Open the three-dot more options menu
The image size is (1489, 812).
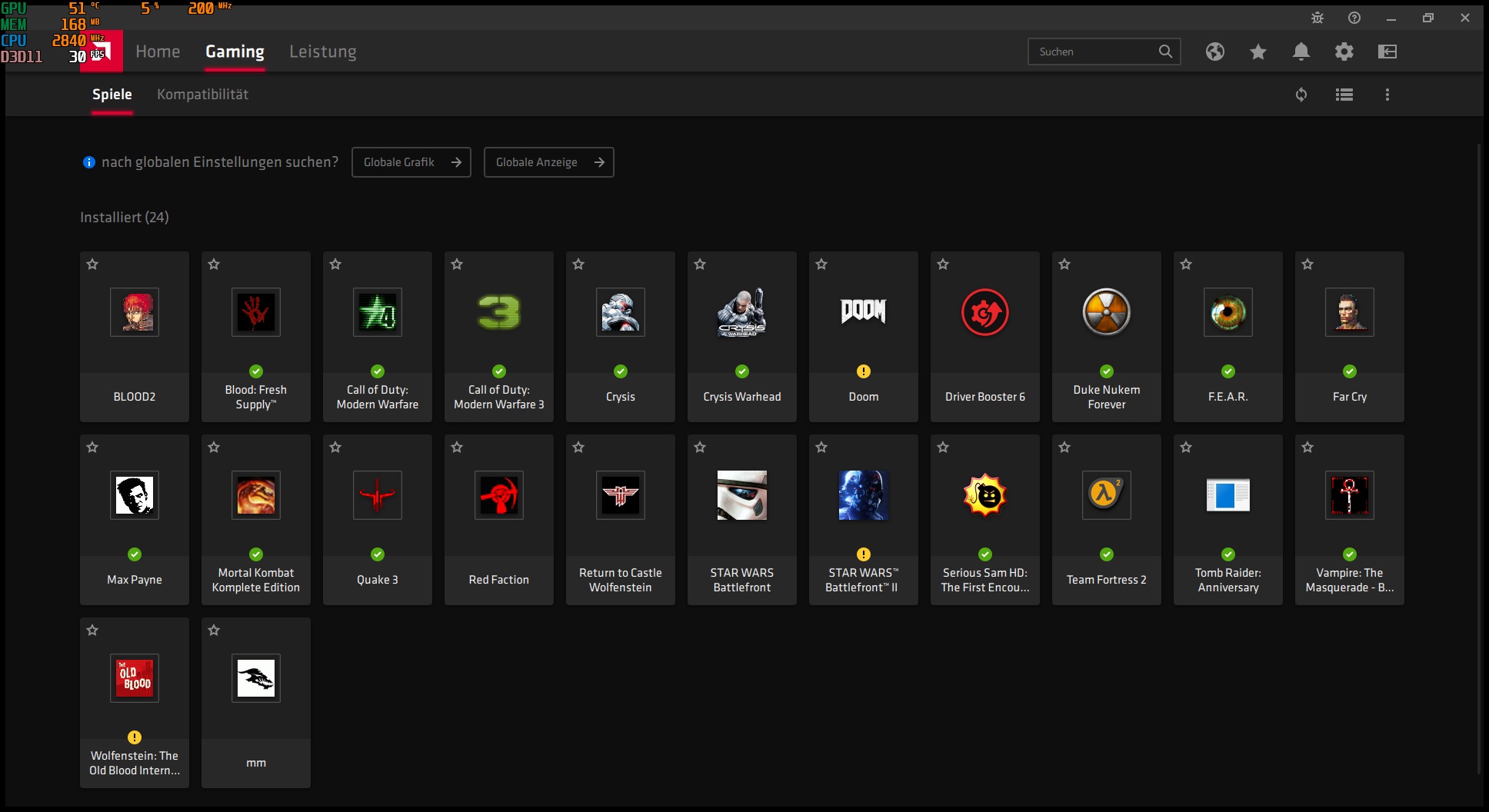click(1387, 95)
